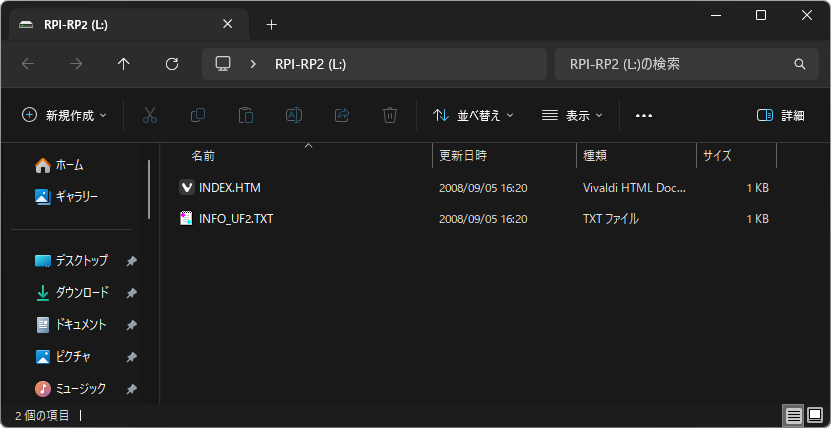The width and height of the screenshot is (831, 428).
Task: Focus the RPI-RP2 (L:) search box
Action: pos(687,64)
